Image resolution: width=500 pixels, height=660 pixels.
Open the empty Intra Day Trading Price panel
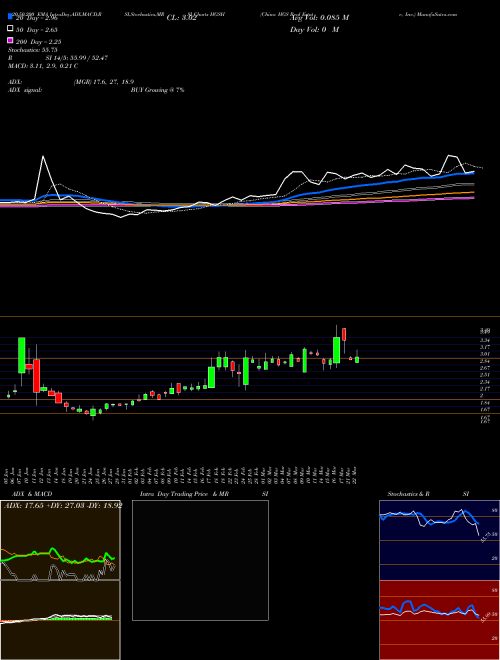(200, 560)
